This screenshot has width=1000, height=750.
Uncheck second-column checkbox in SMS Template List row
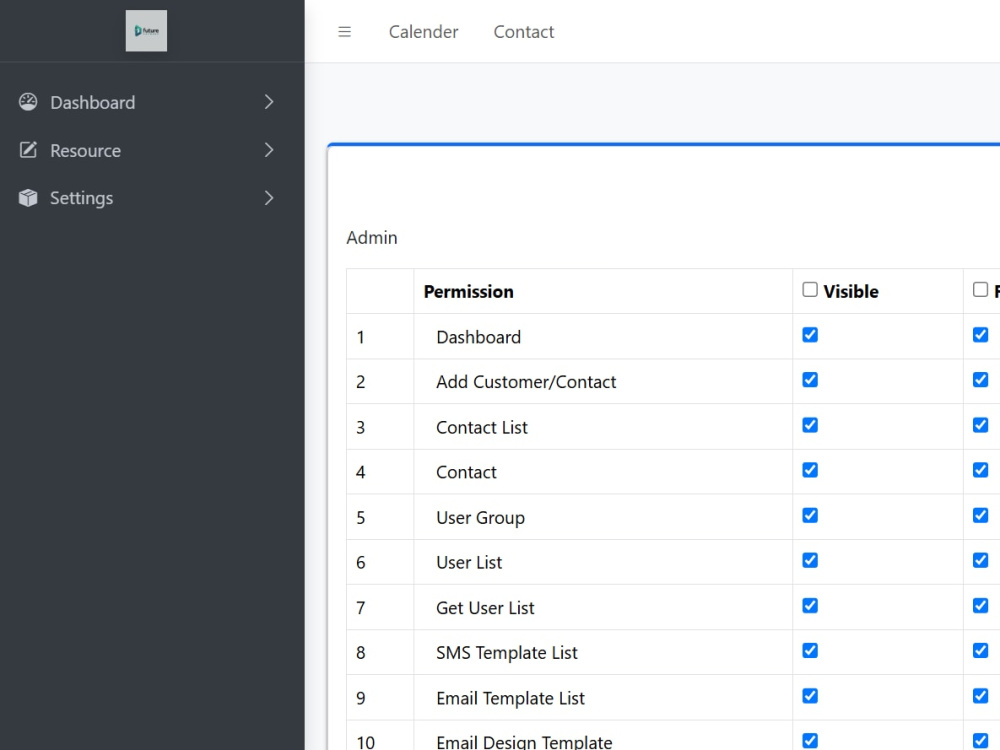980,651
